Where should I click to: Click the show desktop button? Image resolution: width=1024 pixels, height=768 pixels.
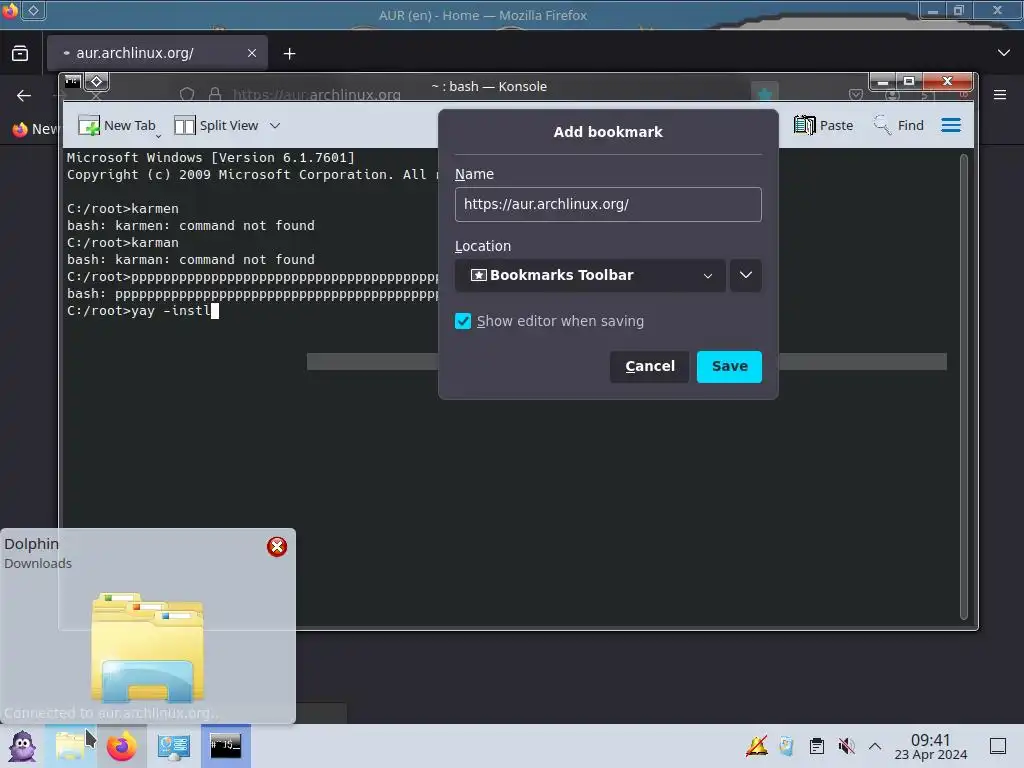998,746
